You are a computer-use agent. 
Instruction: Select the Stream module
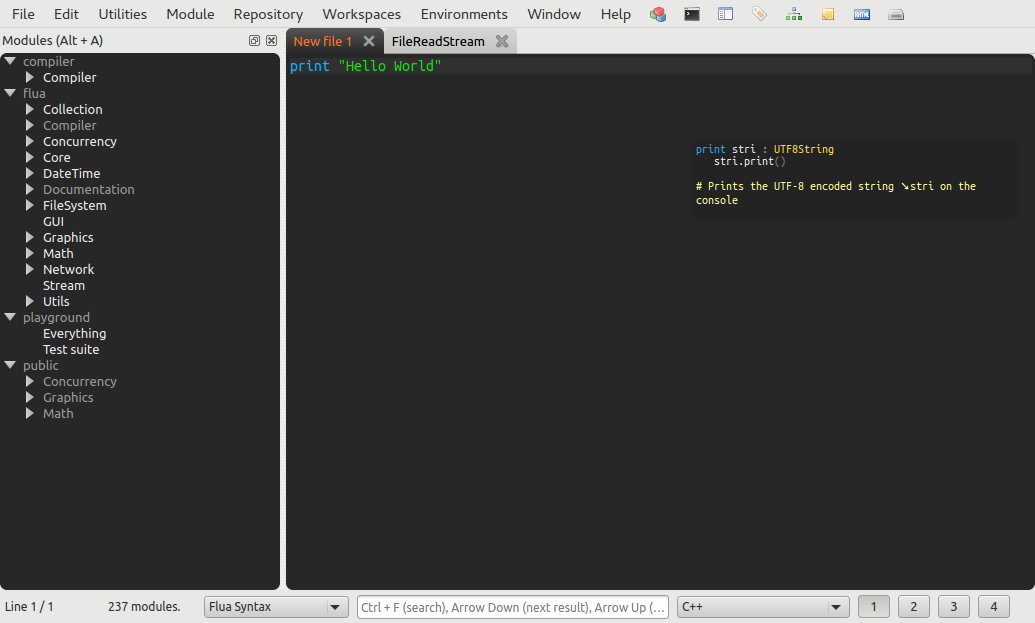[64, 285]
